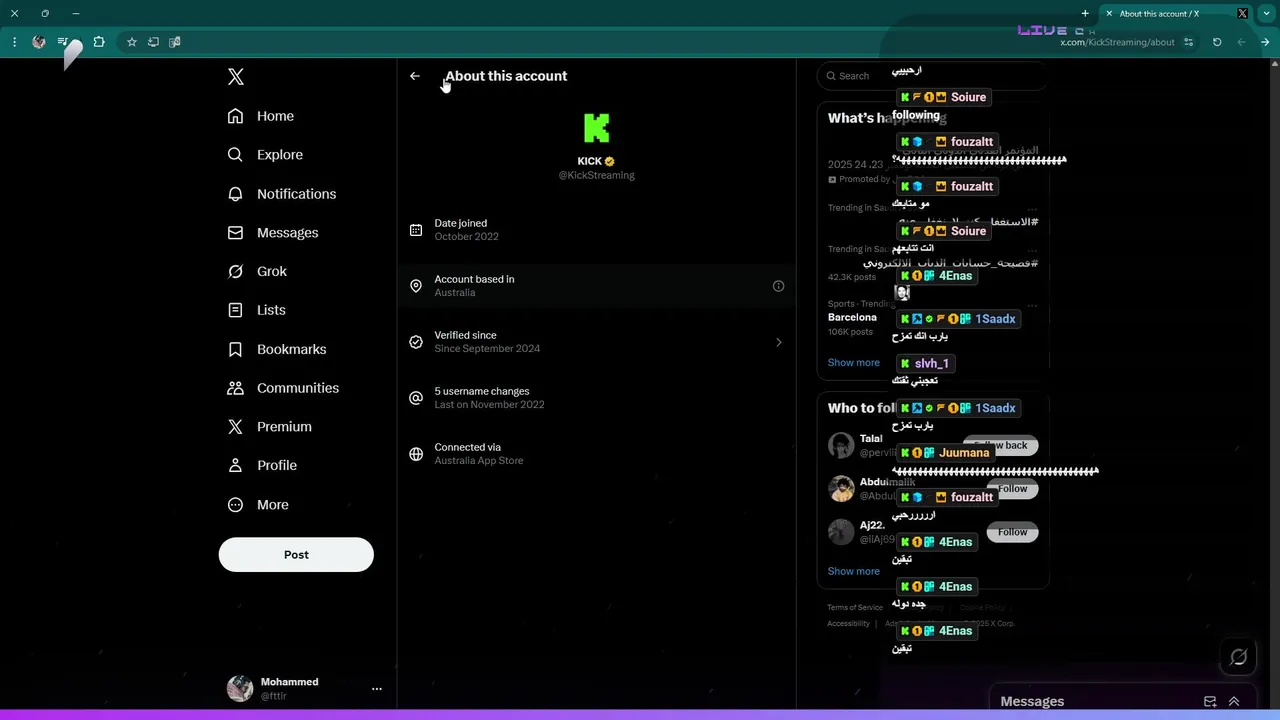Open the Premium page
Viewport: 1280px width, 720px height.
[x=269, y=427]
